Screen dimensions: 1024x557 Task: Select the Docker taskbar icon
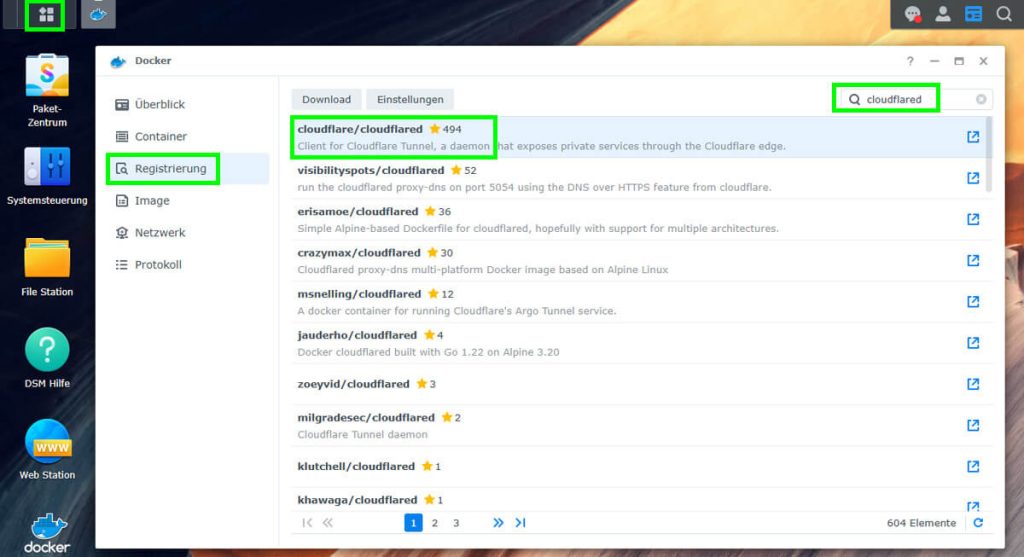(98, 14)
